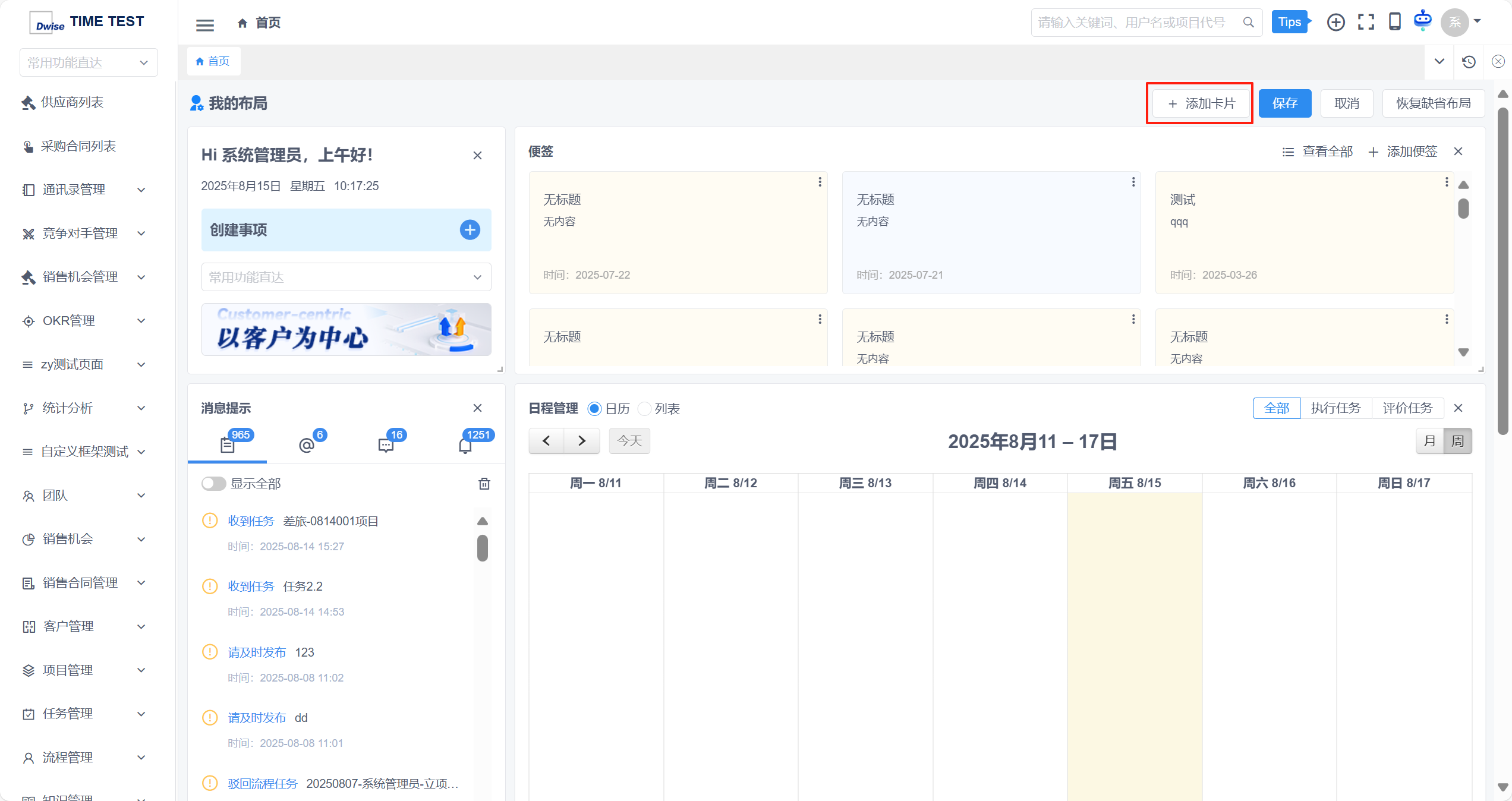Click the fullscreen toggle icon in header

(x=1366, y=23)
